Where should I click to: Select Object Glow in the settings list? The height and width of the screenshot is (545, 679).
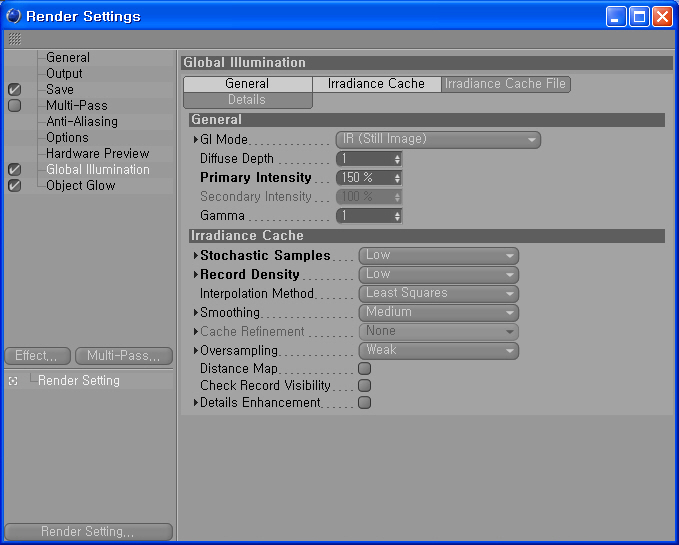pyautogui.click(x=81, y=186)
